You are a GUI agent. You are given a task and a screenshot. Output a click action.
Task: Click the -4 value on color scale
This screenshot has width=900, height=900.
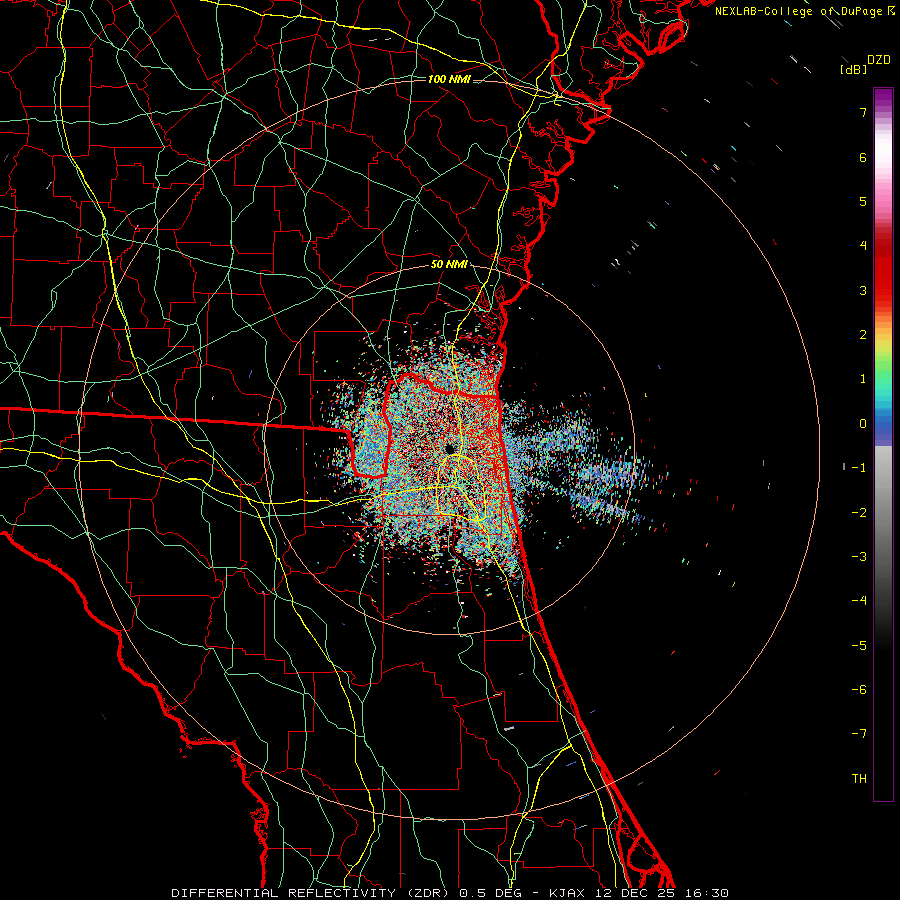pyautogui.click(x=859, y=601)
